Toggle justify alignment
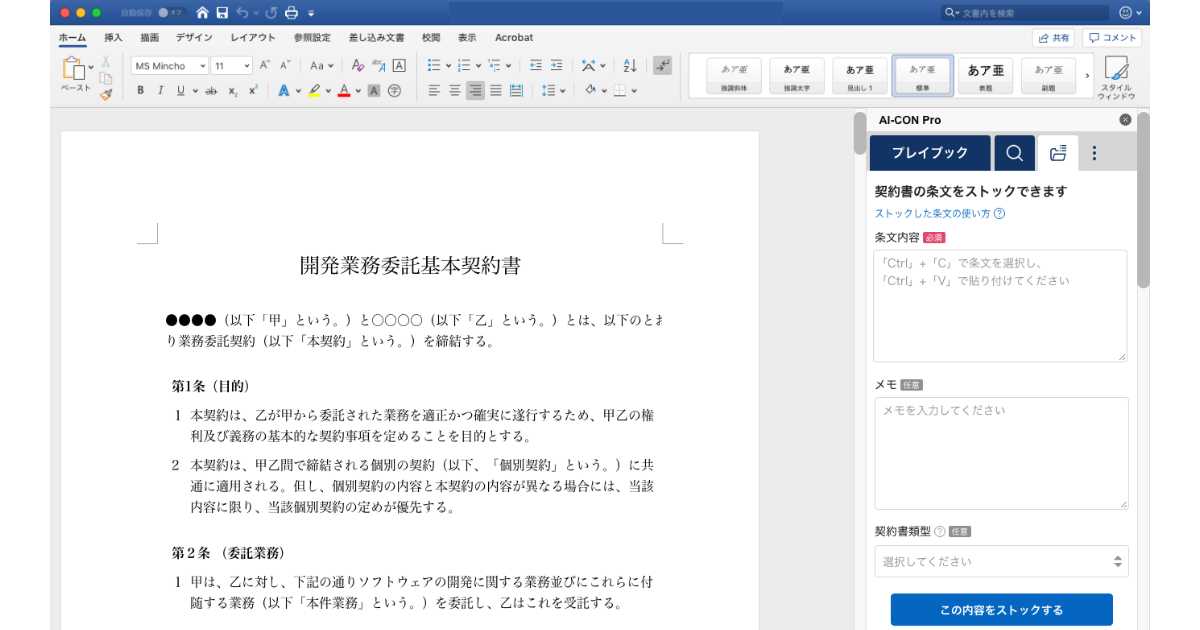 pyautogui.click(x=496, y=90)
